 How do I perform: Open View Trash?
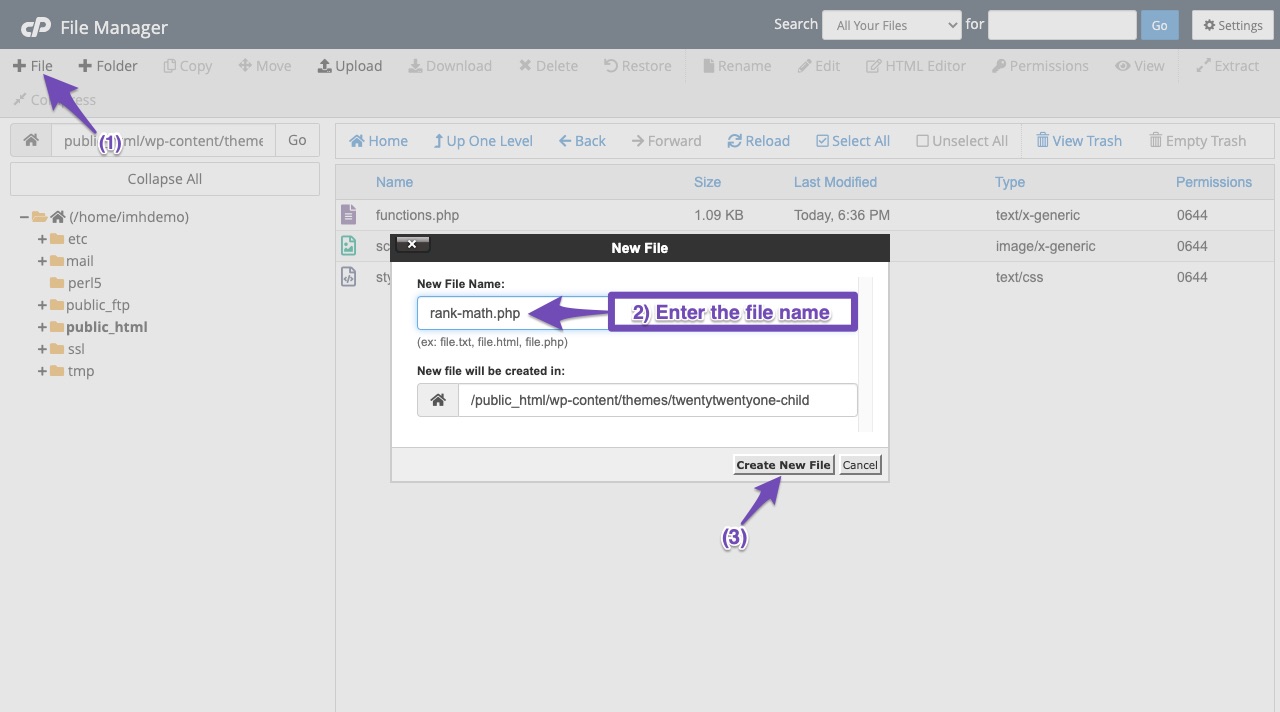pyautogui.click(x=1078, y=141)
